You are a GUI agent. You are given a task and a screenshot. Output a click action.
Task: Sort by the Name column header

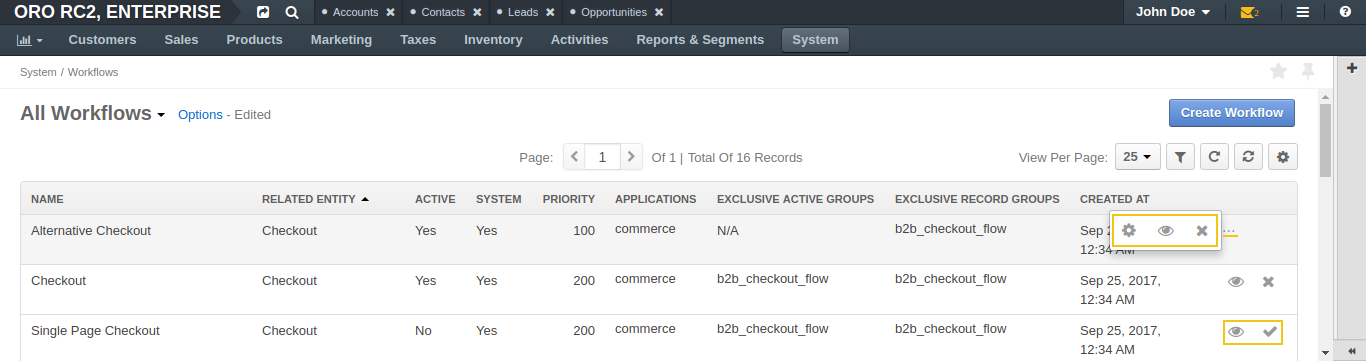47,199
